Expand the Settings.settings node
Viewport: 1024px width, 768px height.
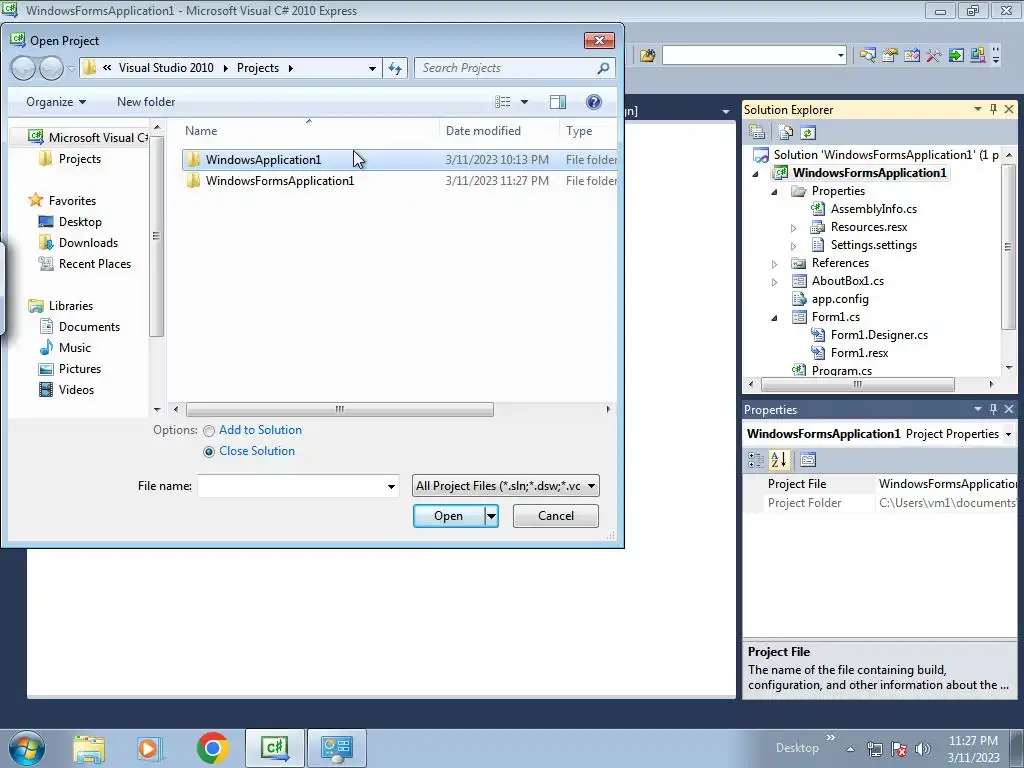point(793,246)
